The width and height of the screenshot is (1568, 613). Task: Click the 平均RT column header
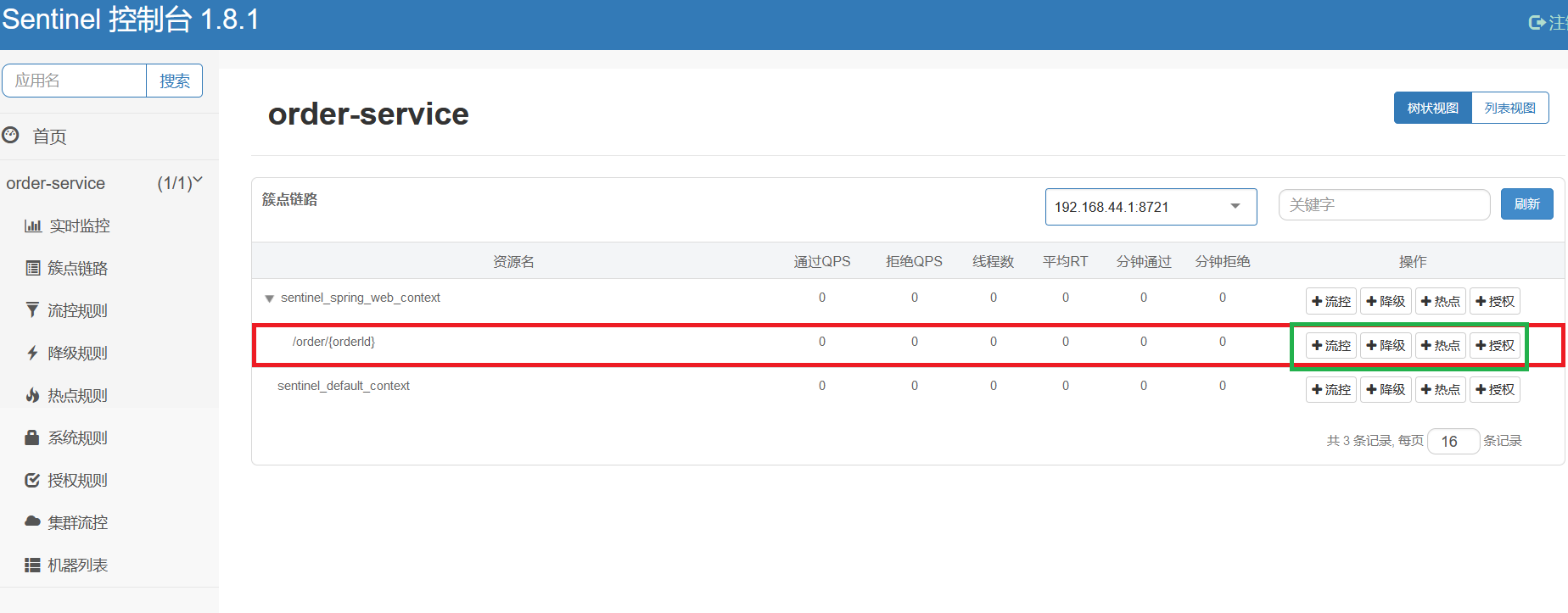[1066, 261]
